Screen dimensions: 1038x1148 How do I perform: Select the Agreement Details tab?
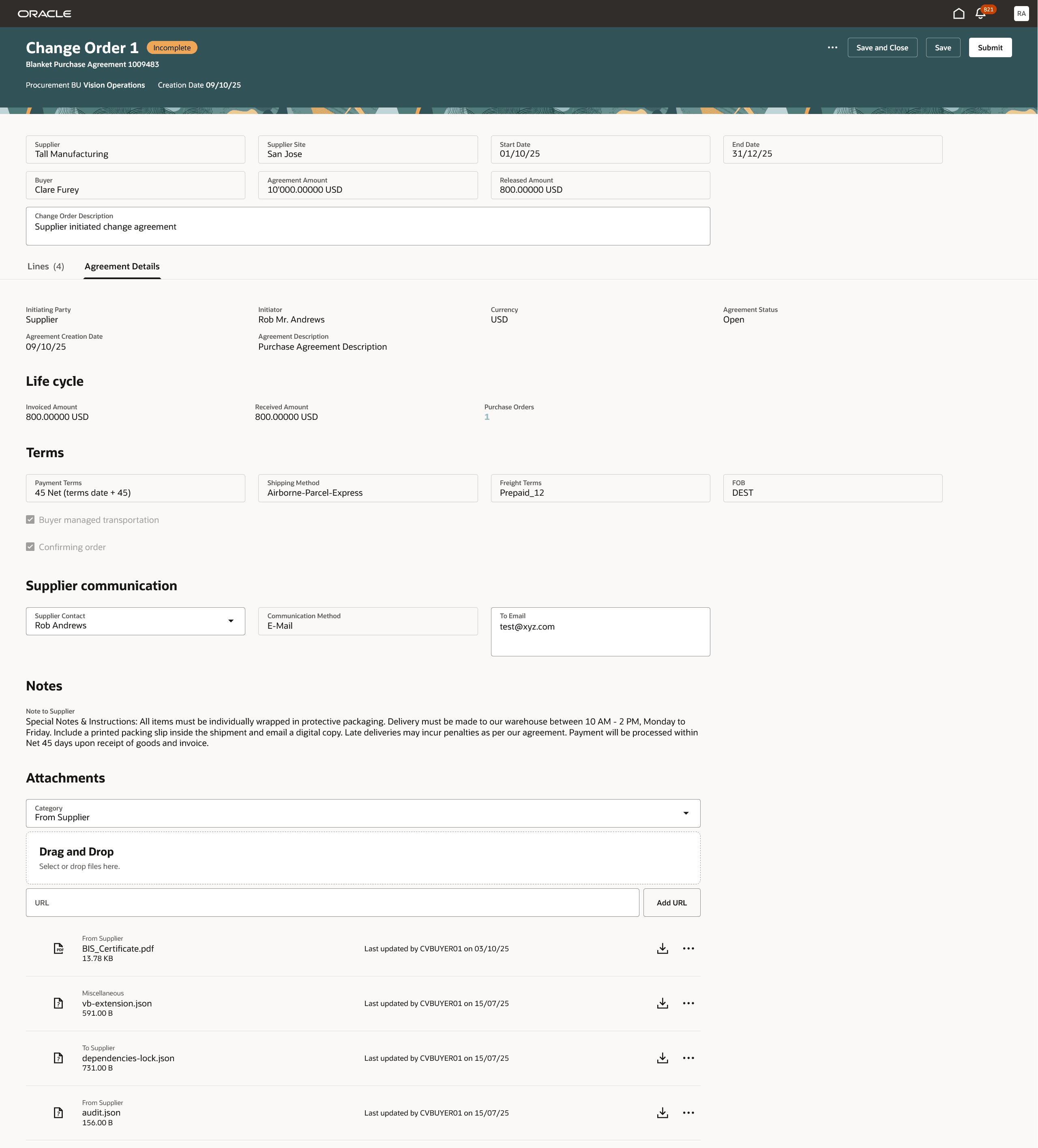(x=121, y=266)
